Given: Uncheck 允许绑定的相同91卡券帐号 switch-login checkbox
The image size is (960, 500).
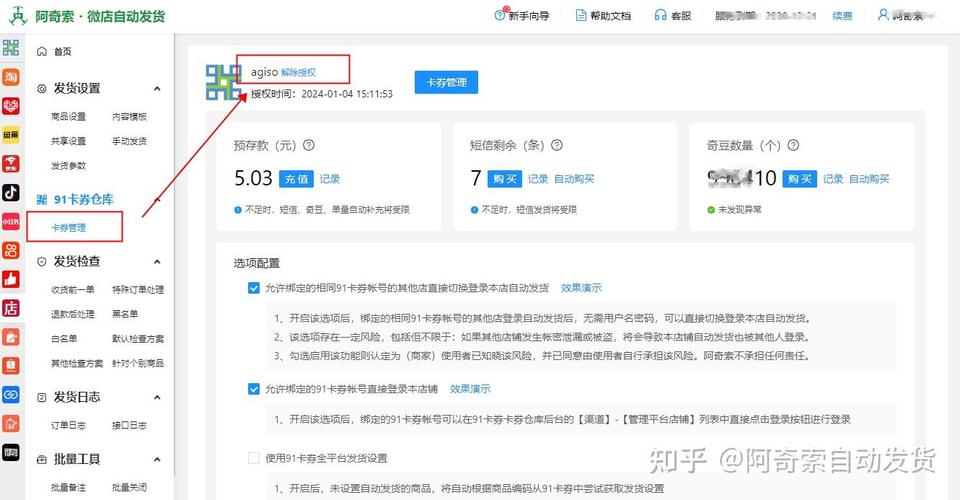Looking at the screenshot, I should click(254, 288).
